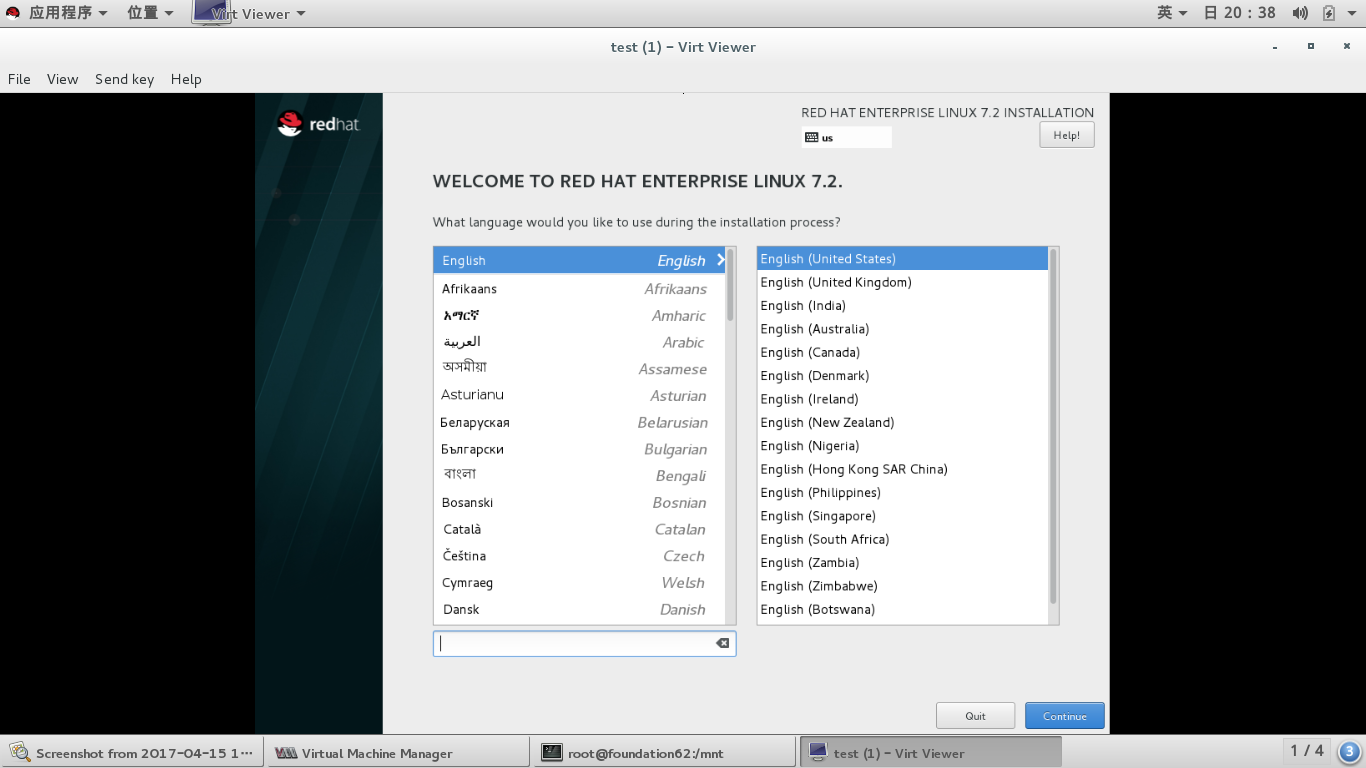Click workspace indicator circle showing 3
The image size is (1366, 768).
pos(1349,751)
